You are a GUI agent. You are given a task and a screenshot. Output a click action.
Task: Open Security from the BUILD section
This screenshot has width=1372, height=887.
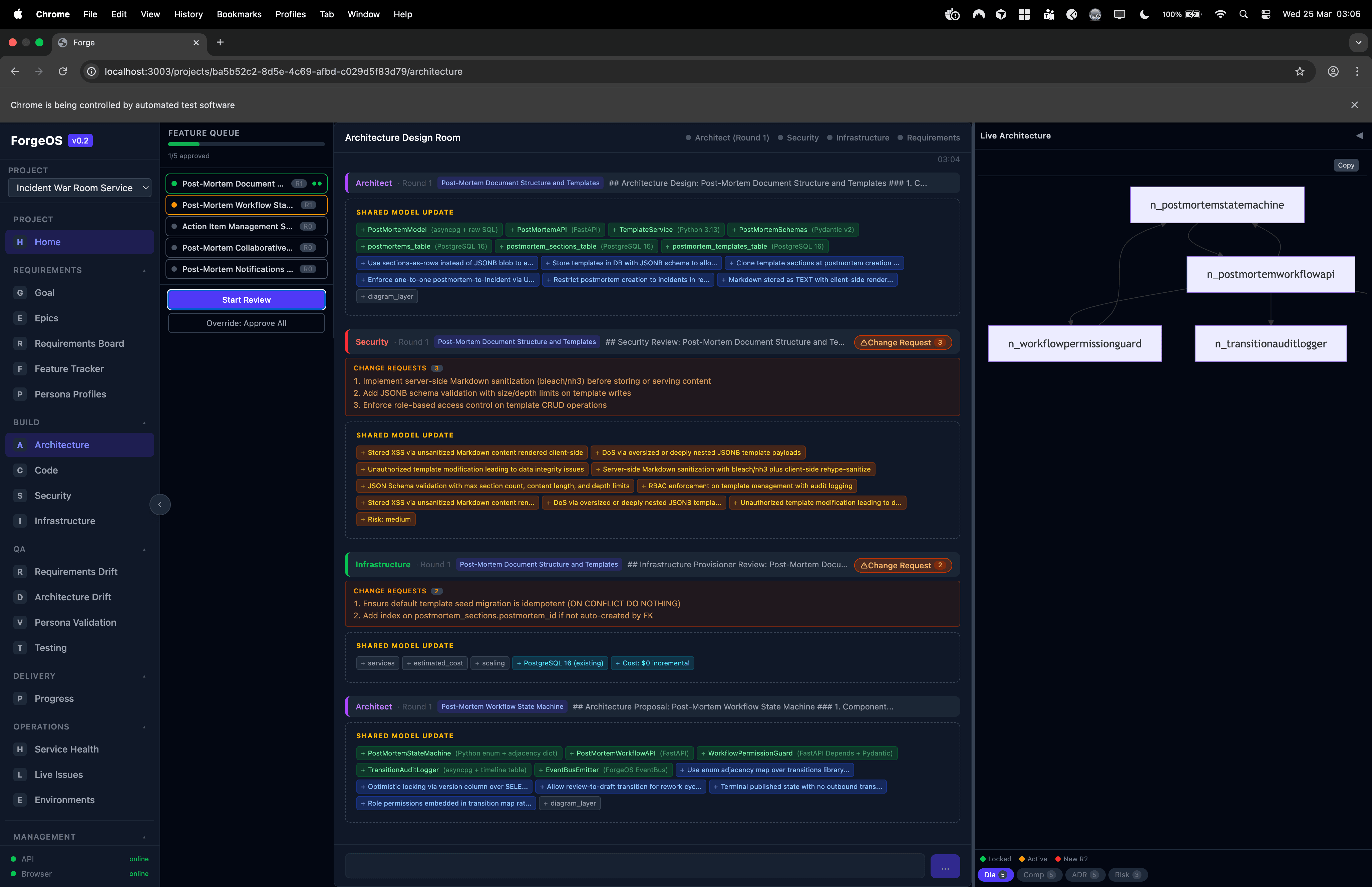coord(20,495)
